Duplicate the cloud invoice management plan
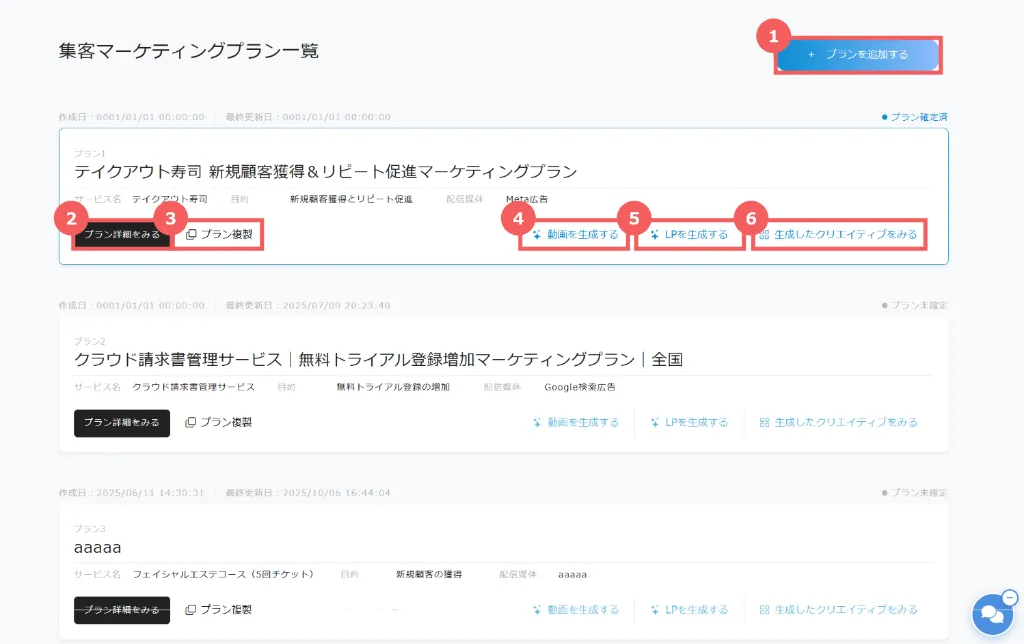 (219, 422)
